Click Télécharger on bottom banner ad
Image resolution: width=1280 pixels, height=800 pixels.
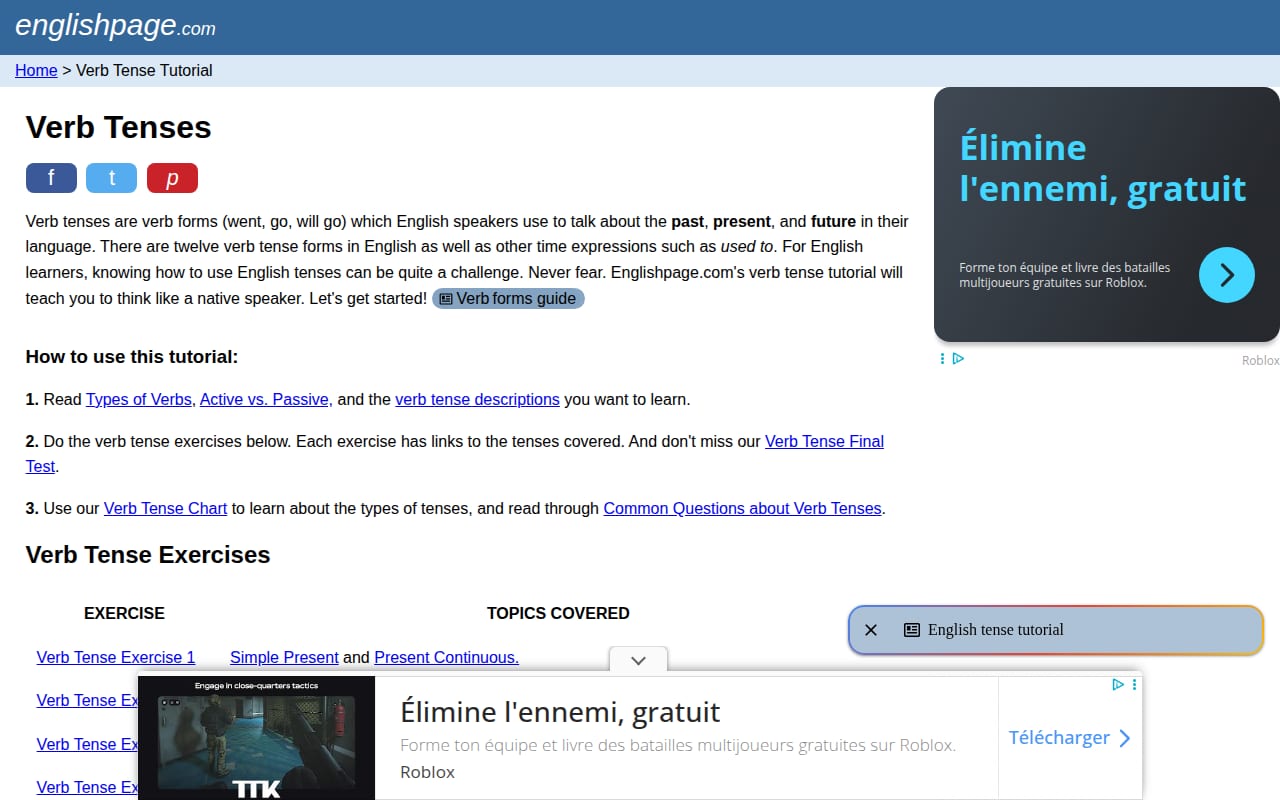point(1070,738)
